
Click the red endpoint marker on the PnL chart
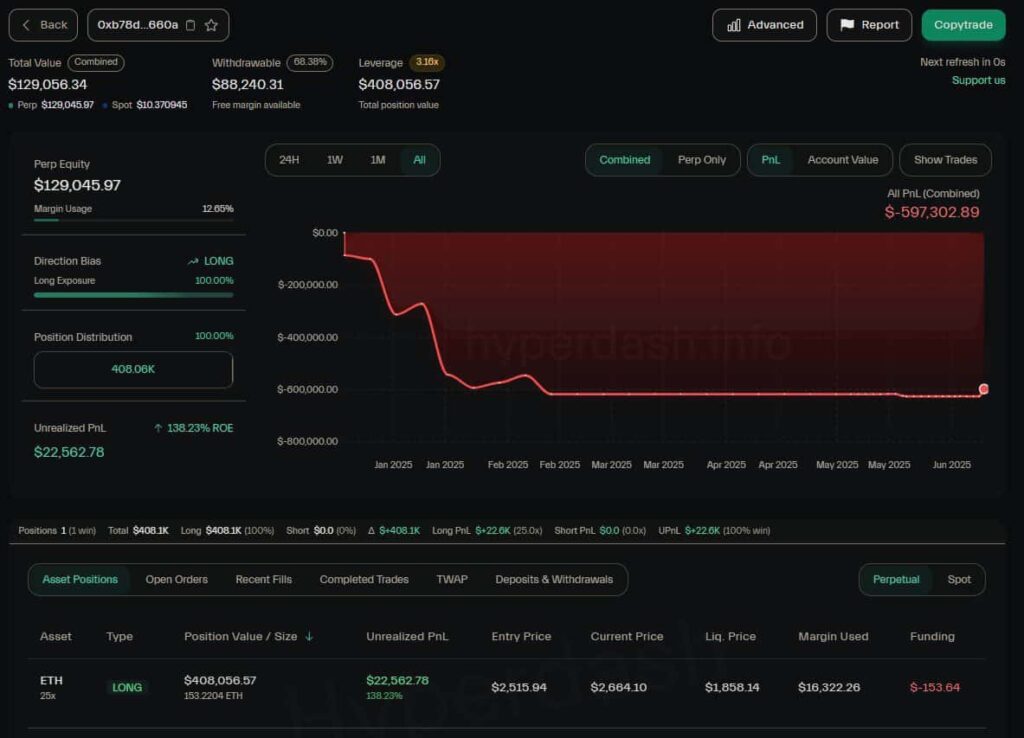[983, 388]
